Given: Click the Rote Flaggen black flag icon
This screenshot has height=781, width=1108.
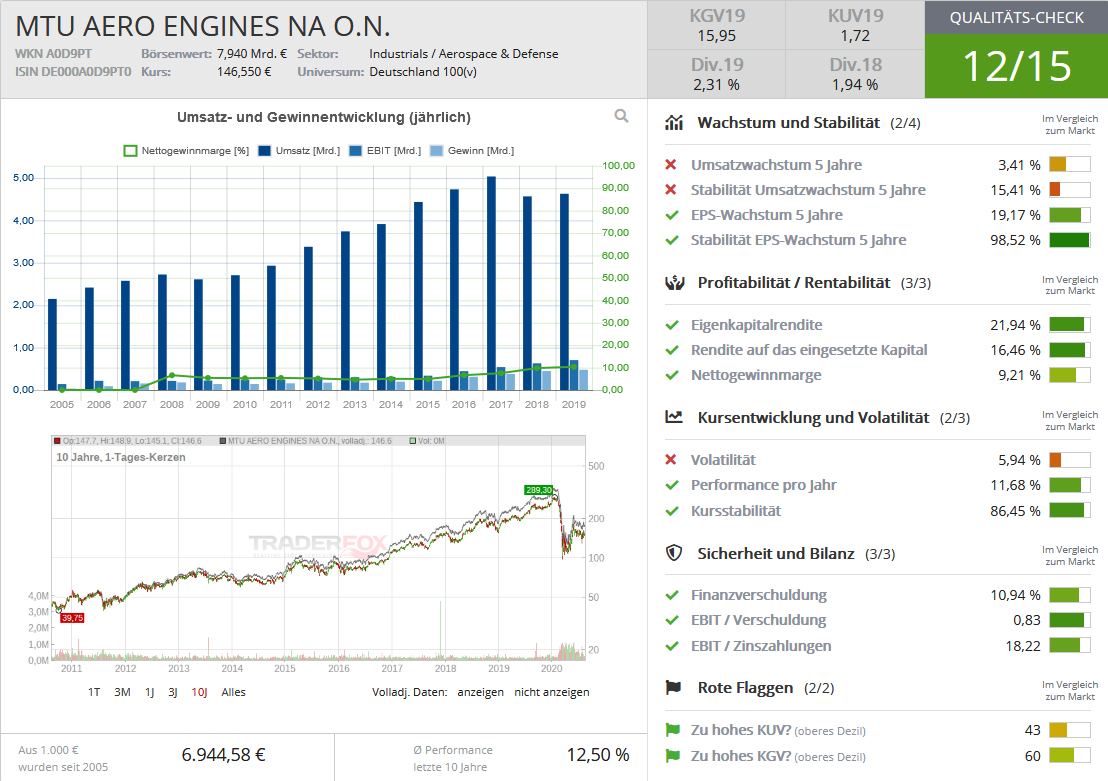Looking at the screenshot, I should coord(675,687).
